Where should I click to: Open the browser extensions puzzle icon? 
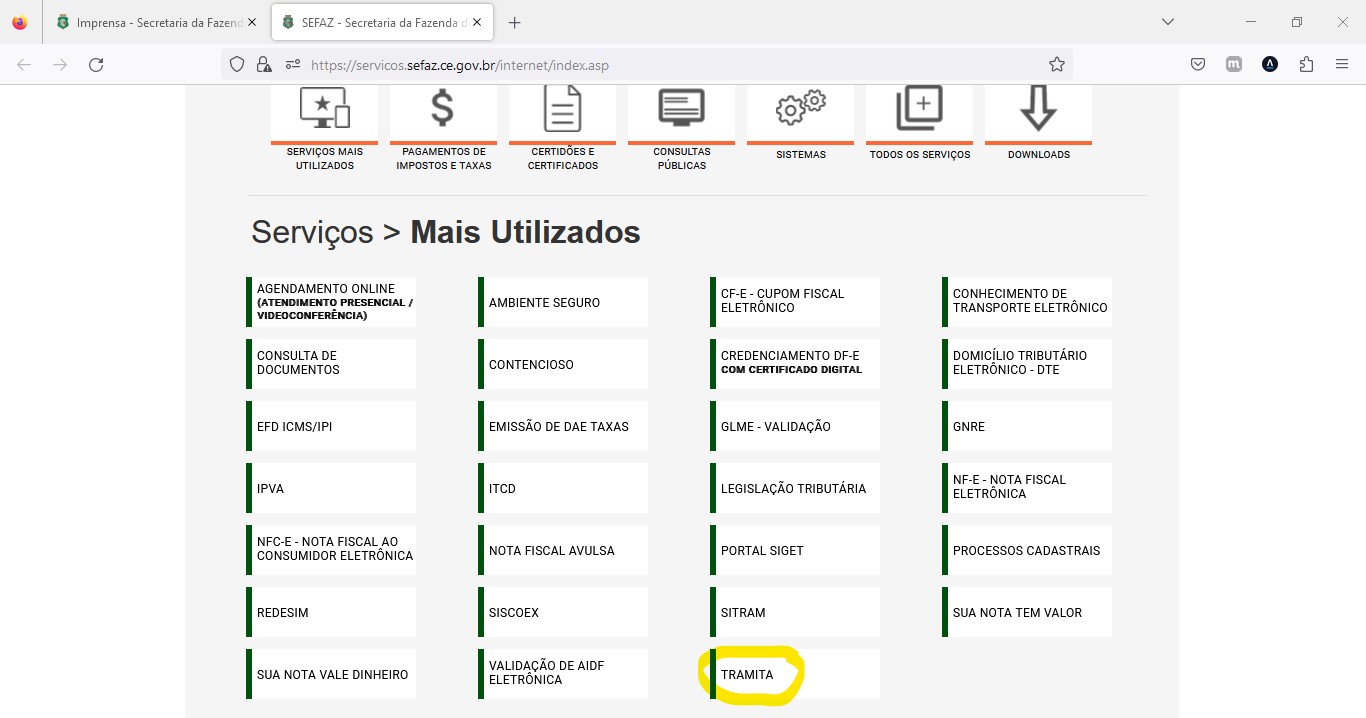coord(1306,65)
